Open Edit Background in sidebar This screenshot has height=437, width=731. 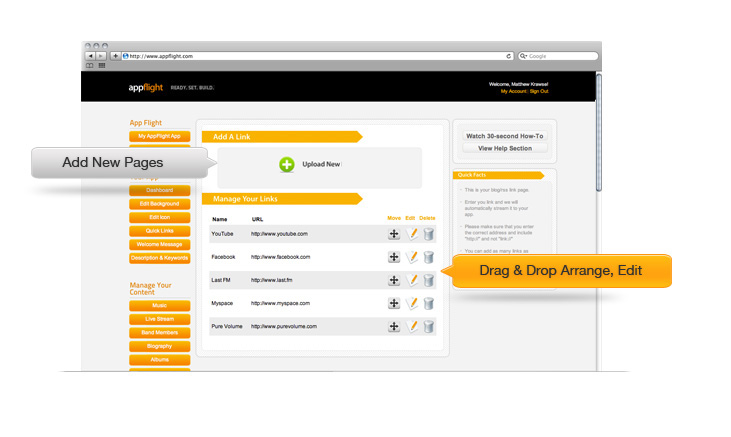[x=159, y=204]
